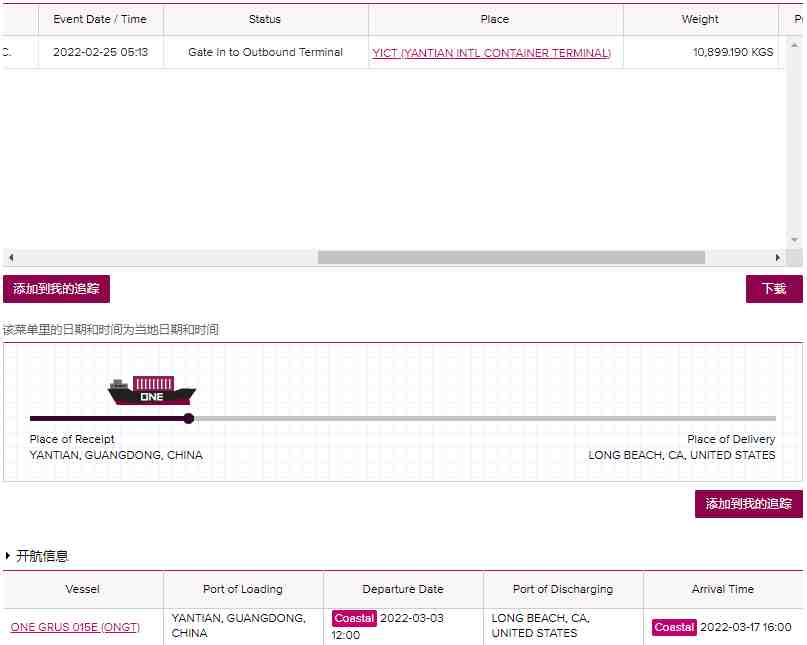Click YANTIAN, GUANGDONG, CHINA under Place of Receipt
Viewport: 807px width, 645px height.
tap(116, 455)
